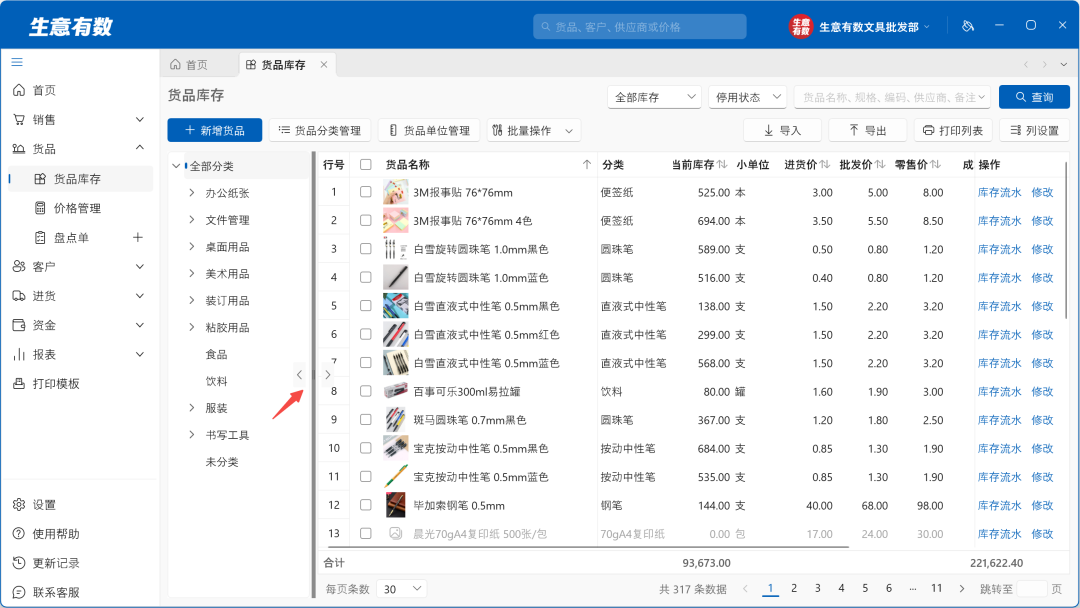Check the 百事可乐300ml易拉罐 checkbox
The height and width of the screenshot is (608, 1080).
(x=366, y=391)
